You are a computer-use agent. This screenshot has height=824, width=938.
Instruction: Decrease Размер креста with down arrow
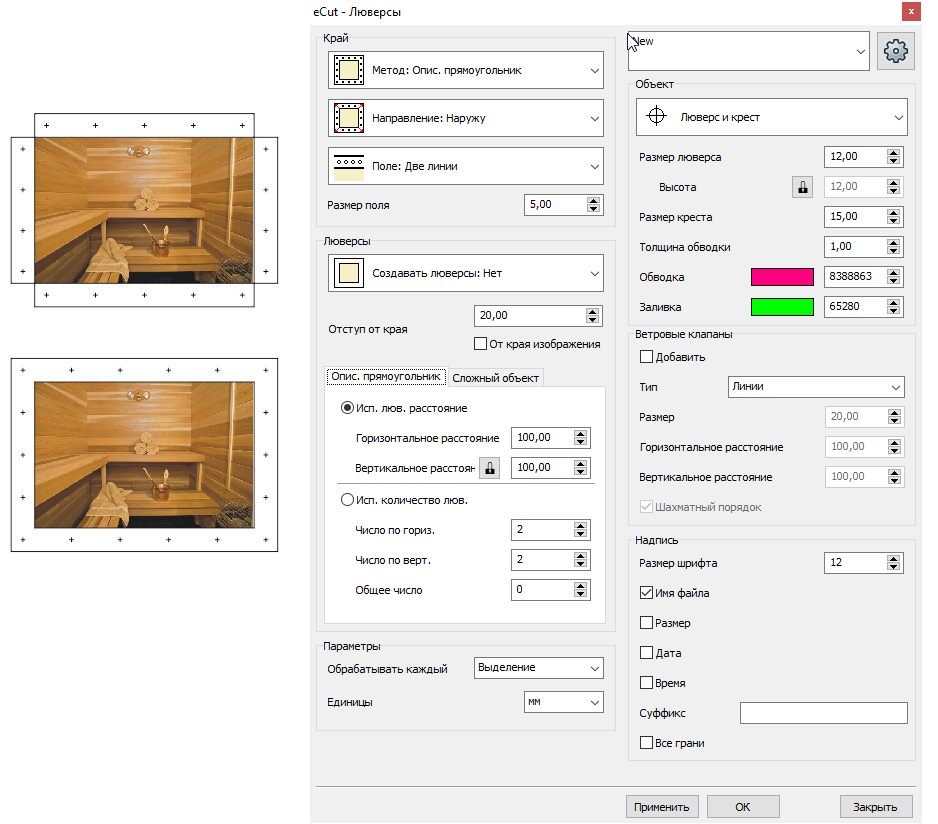tap(893, 221)
